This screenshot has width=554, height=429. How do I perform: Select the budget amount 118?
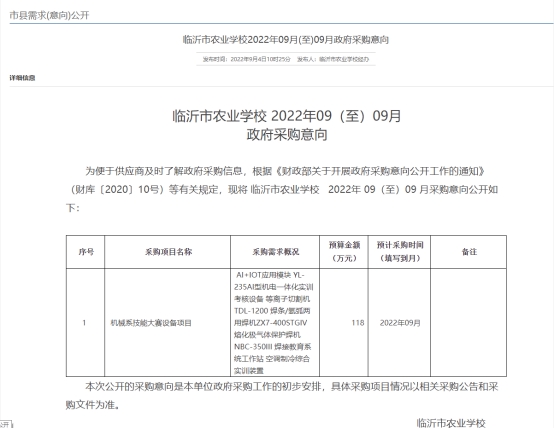pyautogui.click(x=358, y=323)
